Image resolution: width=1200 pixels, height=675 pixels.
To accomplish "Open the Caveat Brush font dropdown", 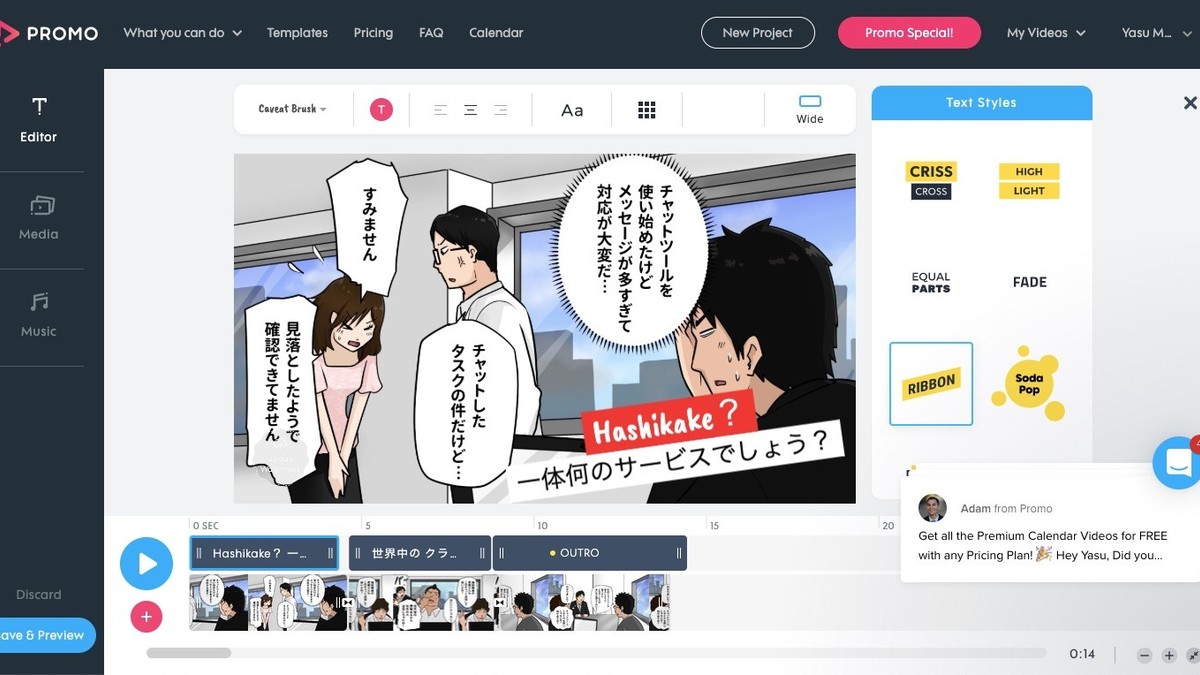I will point(292,109).
